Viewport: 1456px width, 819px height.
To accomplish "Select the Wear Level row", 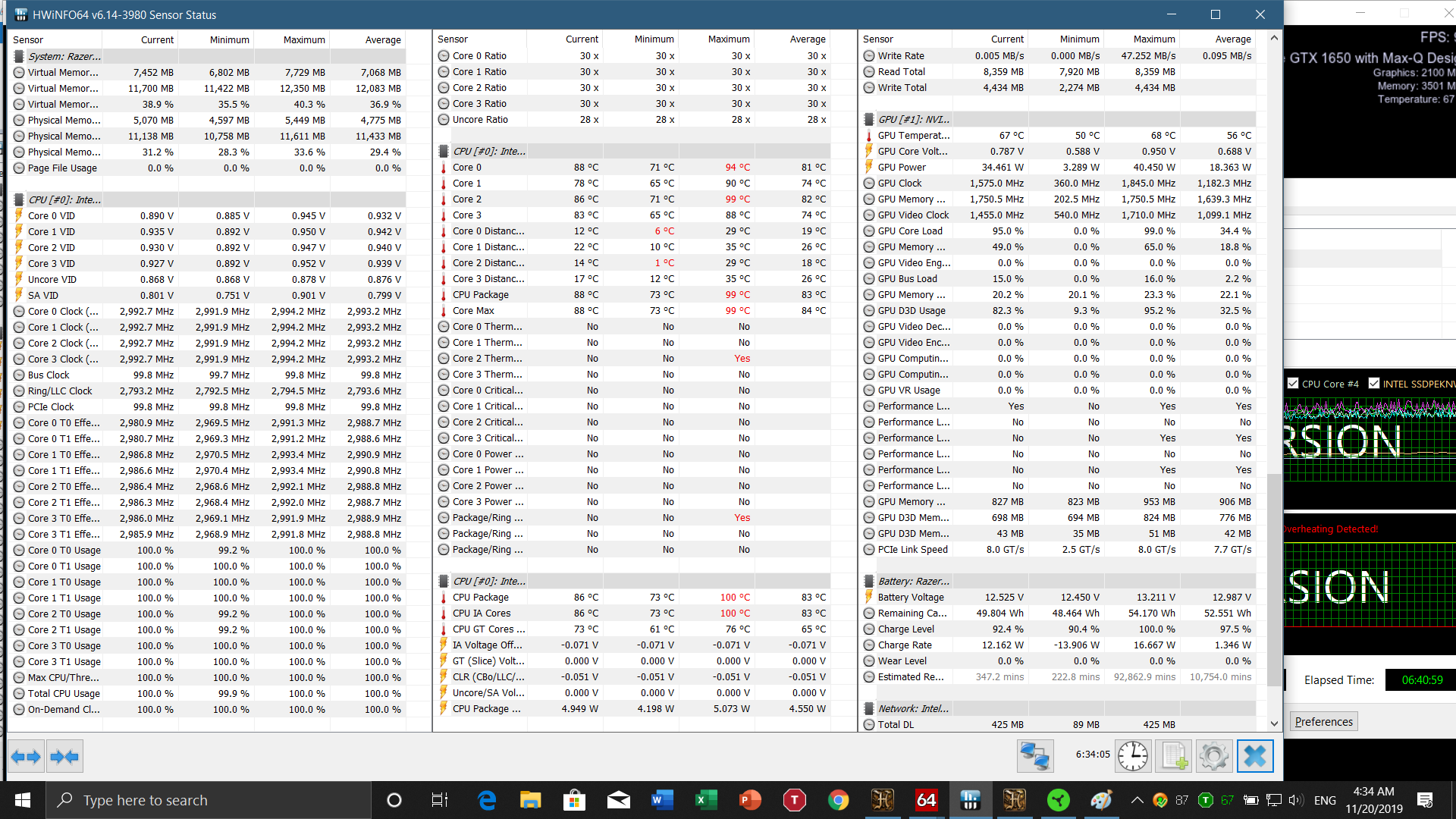I will click(x=1059, y=661).
